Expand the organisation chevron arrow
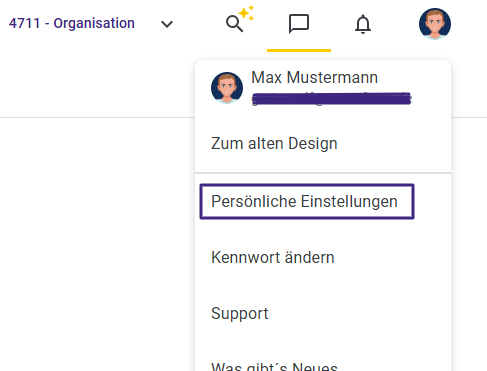Image resolution: width=487 pixels, height=371 pixels. (167, 24)
